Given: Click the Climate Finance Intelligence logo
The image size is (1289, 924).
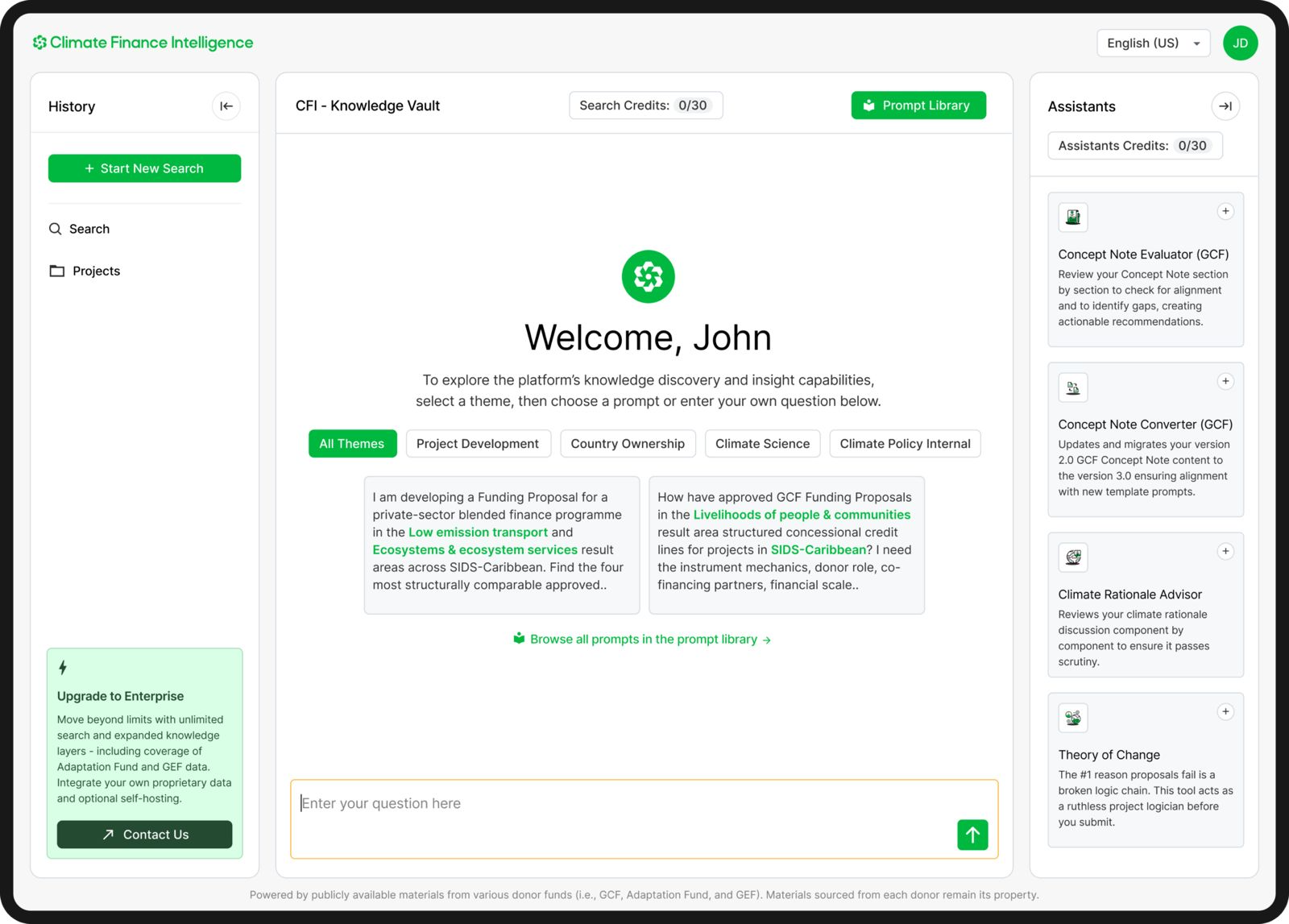Looking at the screenshot, I should (143, 43).
